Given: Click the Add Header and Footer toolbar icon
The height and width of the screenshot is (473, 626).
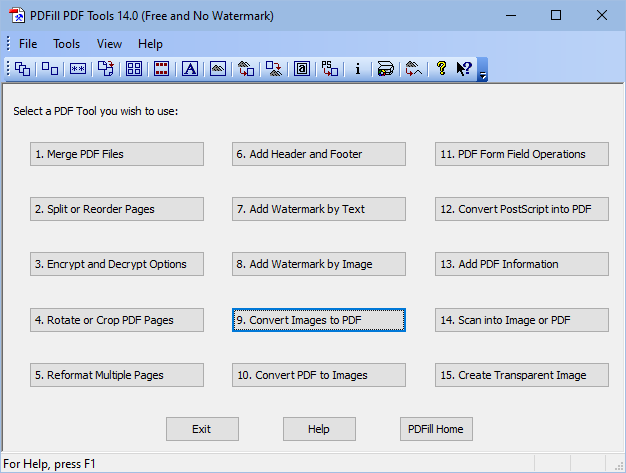Looking at the screenshot, I should pos(162,69).
